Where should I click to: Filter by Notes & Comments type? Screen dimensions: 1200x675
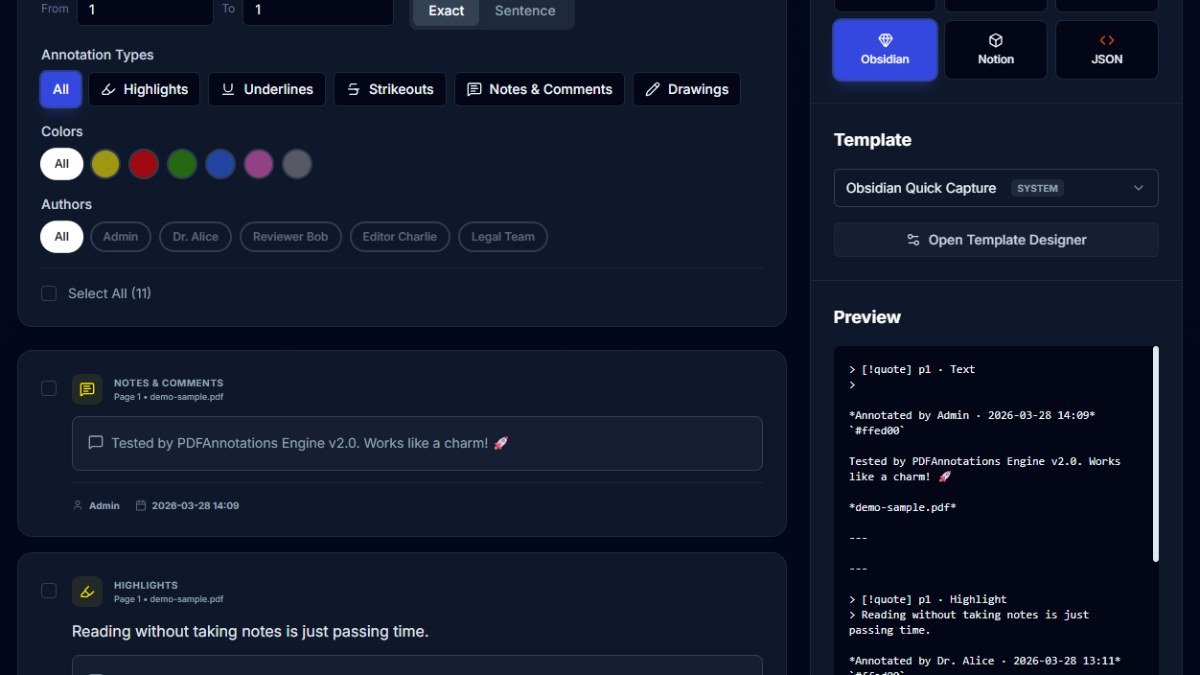click(x=539, y=89)
